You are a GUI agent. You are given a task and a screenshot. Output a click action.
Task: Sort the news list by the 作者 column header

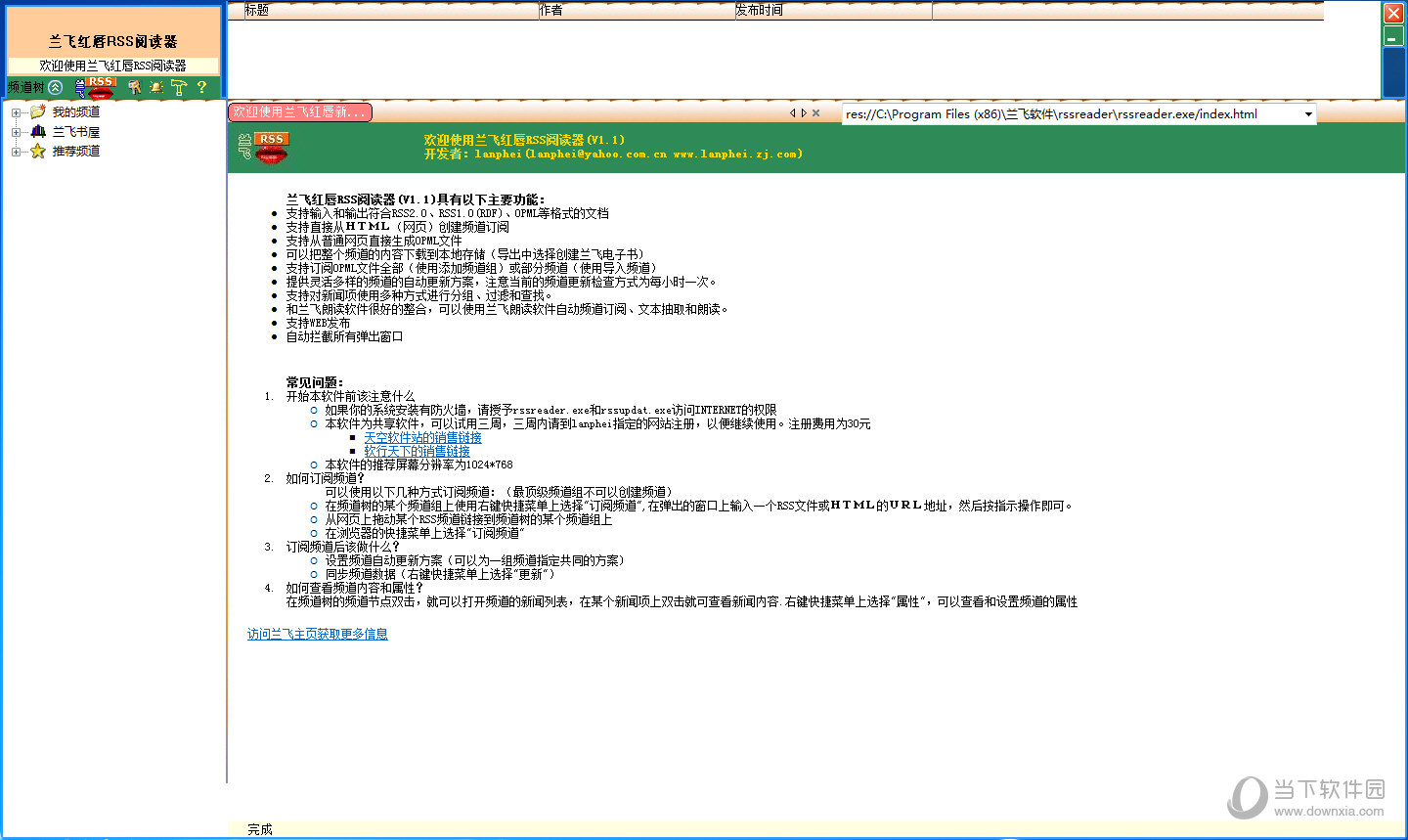[x=637, y=11]
